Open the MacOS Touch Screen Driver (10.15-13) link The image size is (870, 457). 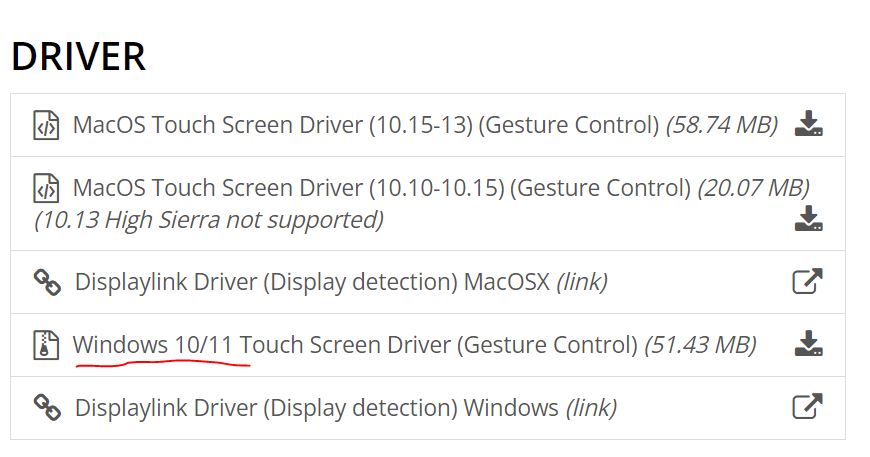(366, 125)
